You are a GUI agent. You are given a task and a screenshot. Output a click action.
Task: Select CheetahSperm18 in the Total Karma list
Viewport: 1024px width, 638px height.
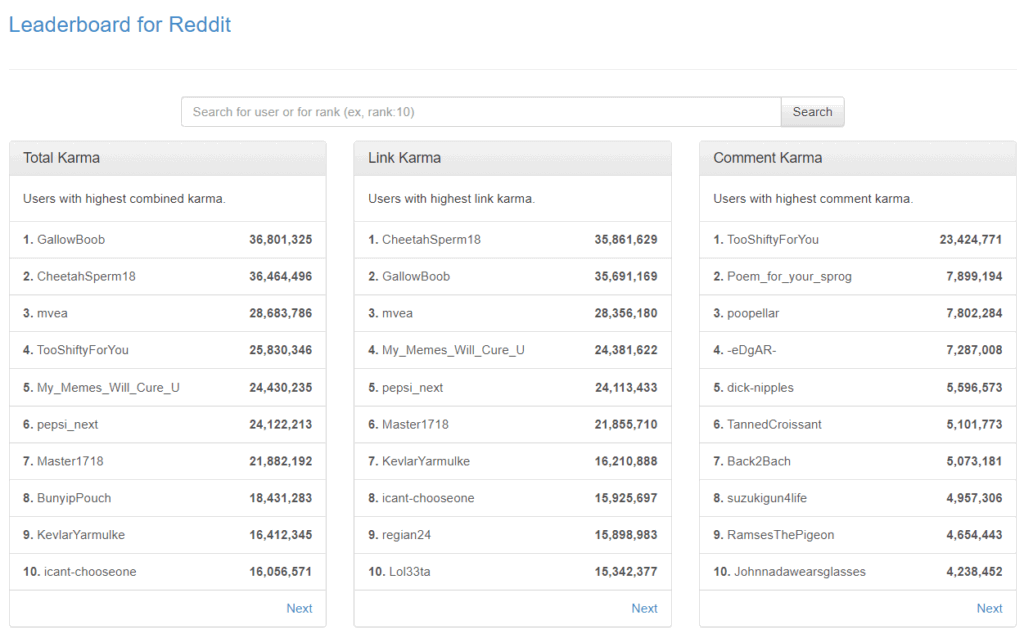point(86,276)
